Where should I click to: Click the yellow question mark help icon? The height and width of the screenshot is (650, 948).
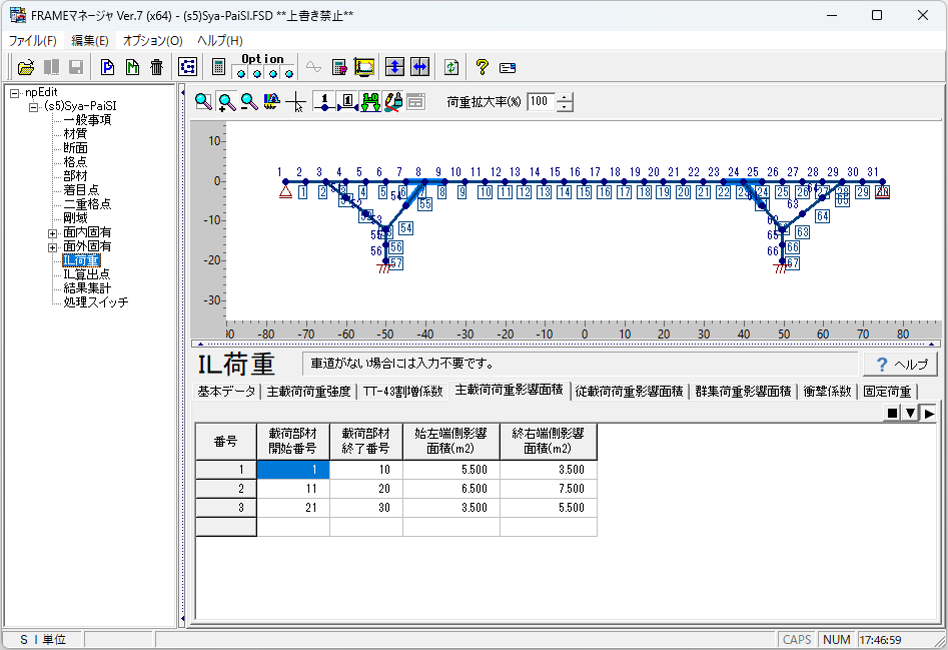tap(482, 67)
